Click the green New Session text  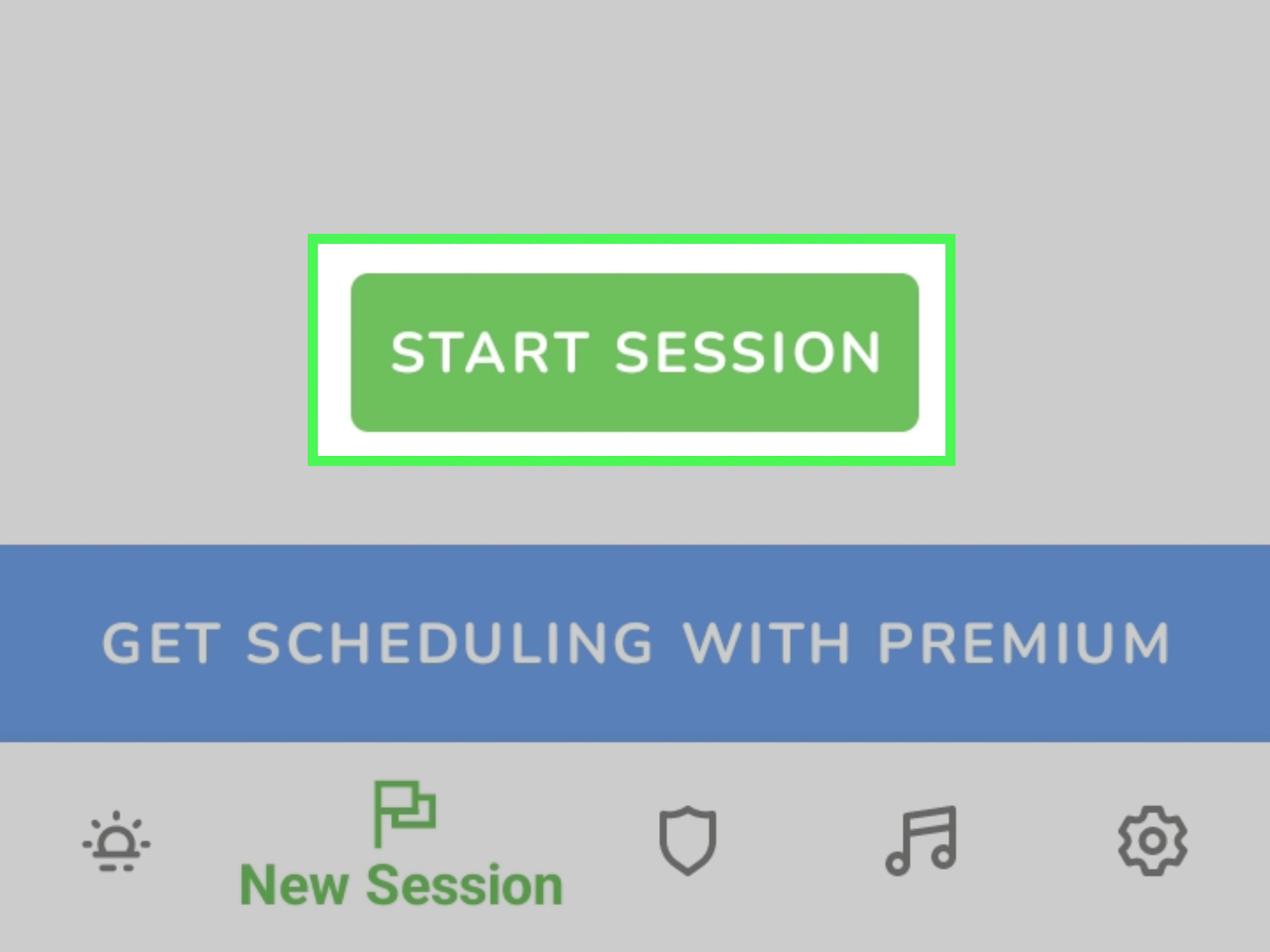(x=401, y=885)
